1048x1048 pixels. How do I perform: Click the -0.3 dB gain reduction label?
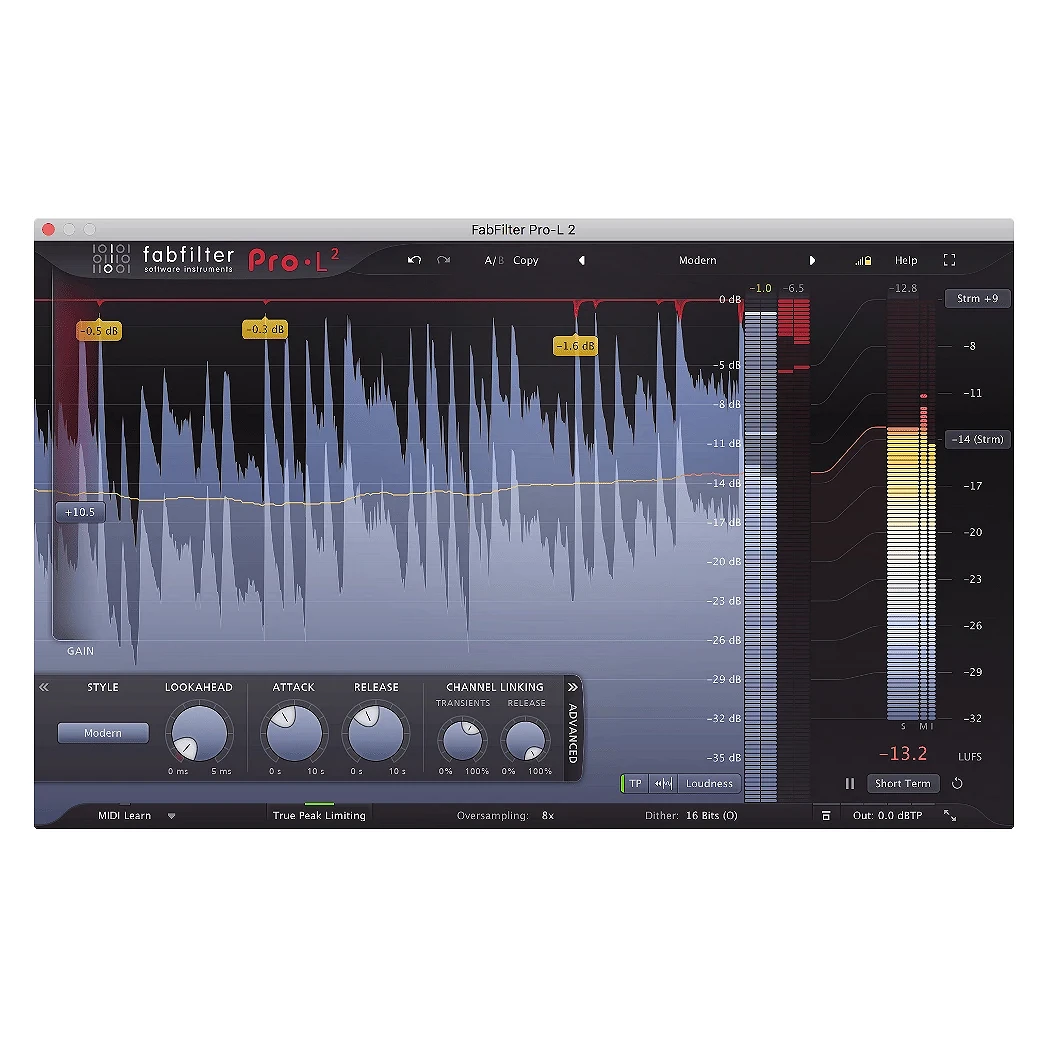click(265, 329)
